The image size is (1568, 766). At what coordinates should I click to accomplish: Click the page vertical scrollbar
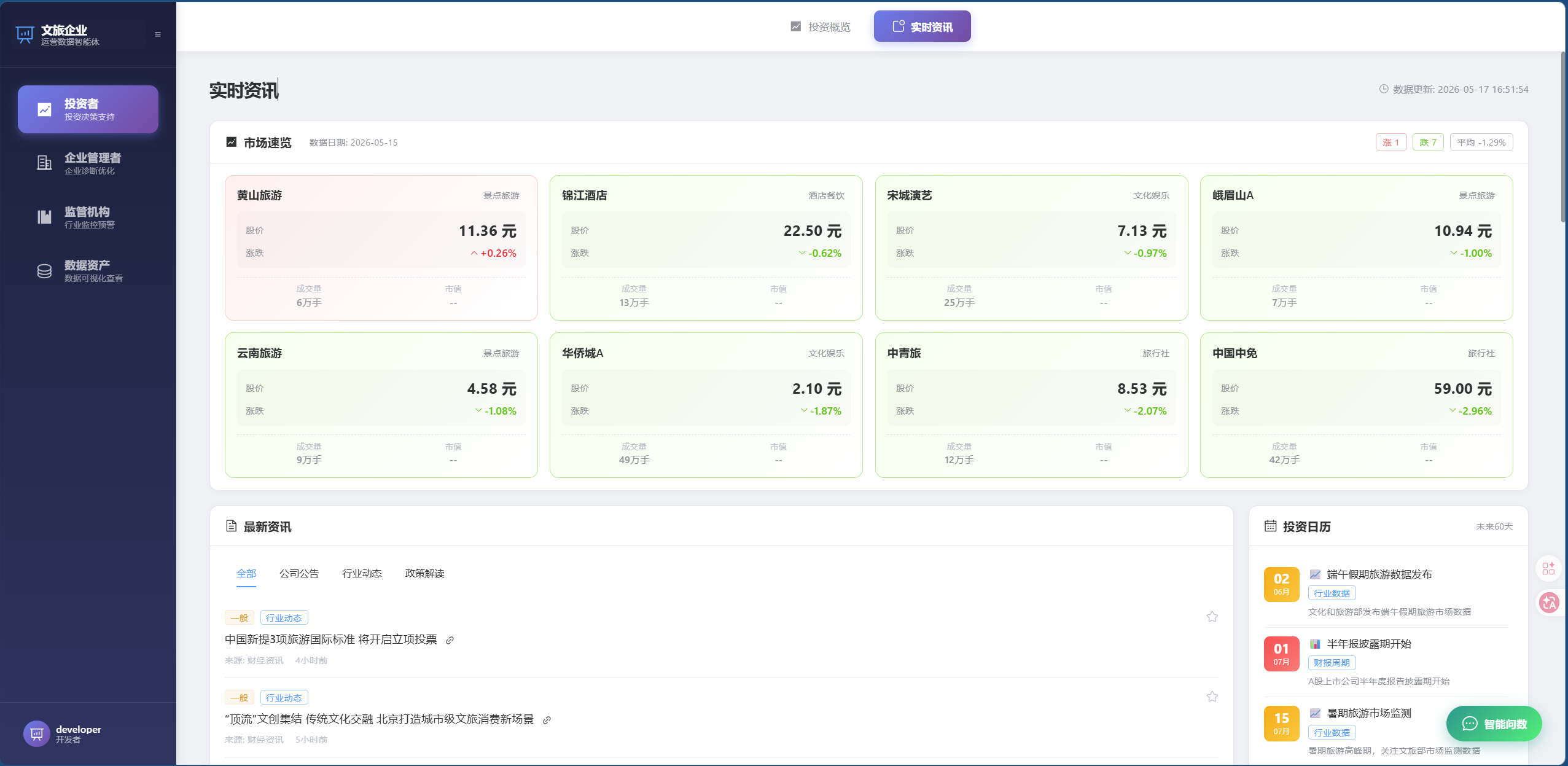coord(1564,136)
